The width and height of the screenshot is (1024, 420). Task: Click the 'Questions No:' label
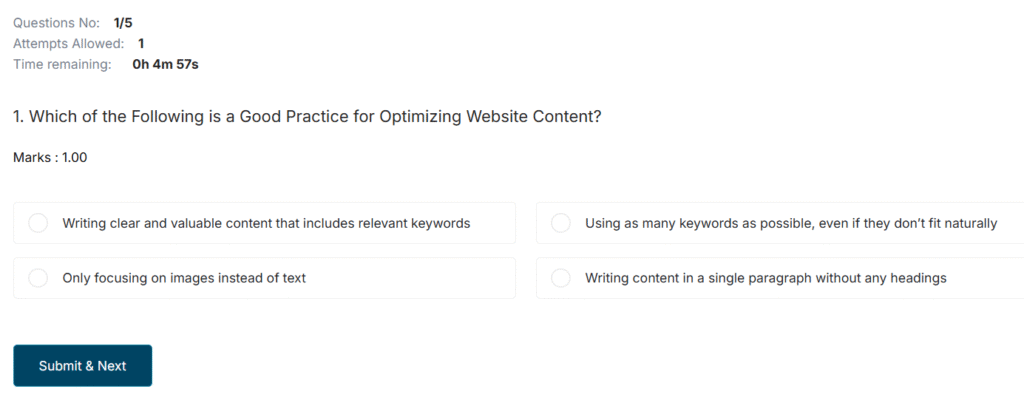point(56,22)
